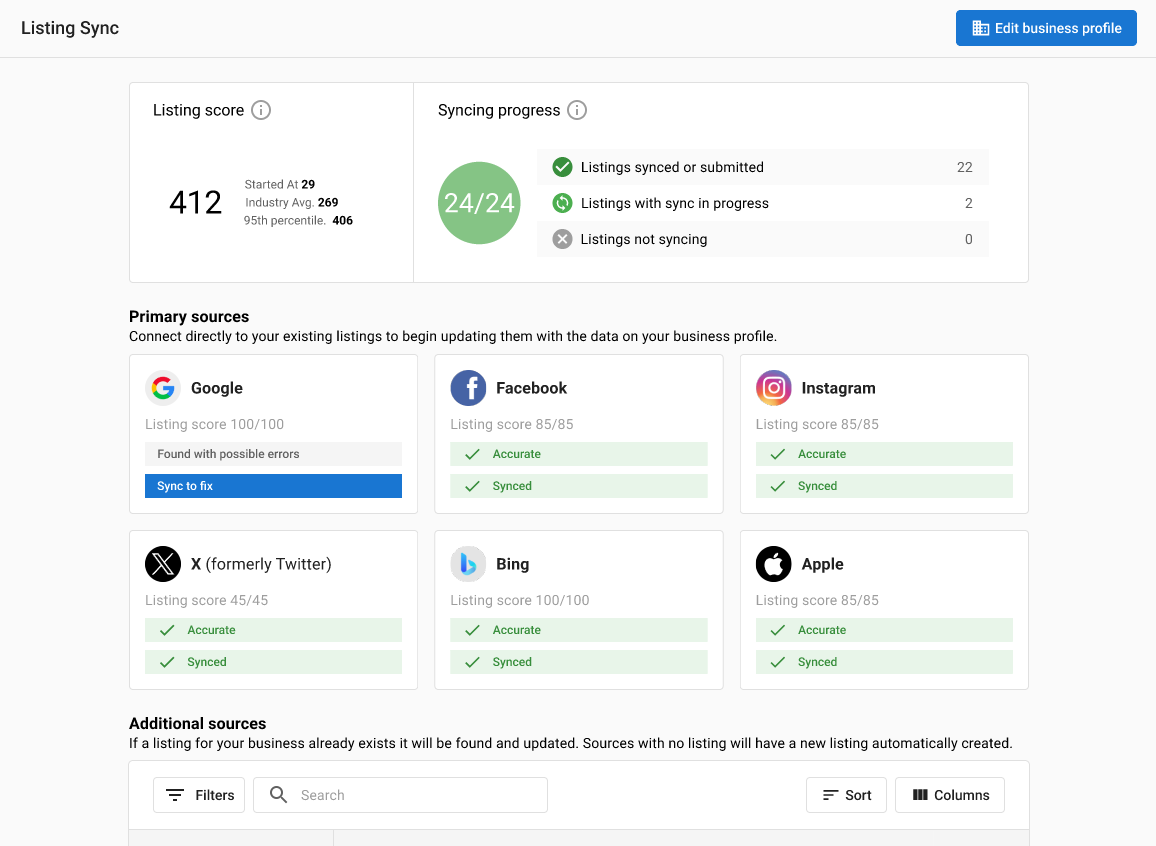Click the Instagram logo icon
This screenshot has height=846, width=1156.
pyautogui.click(x=773, y=388)
